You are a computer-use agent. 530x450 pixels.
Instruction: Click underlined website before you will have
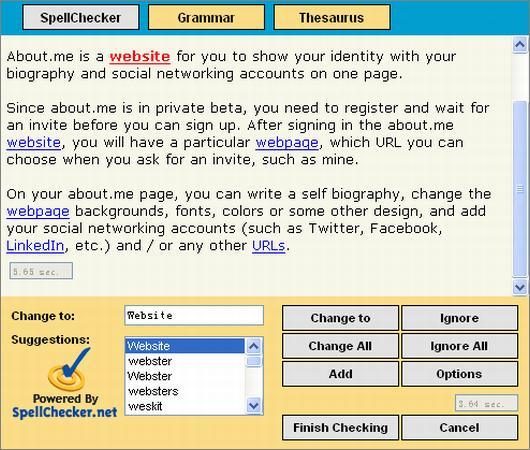33,142
